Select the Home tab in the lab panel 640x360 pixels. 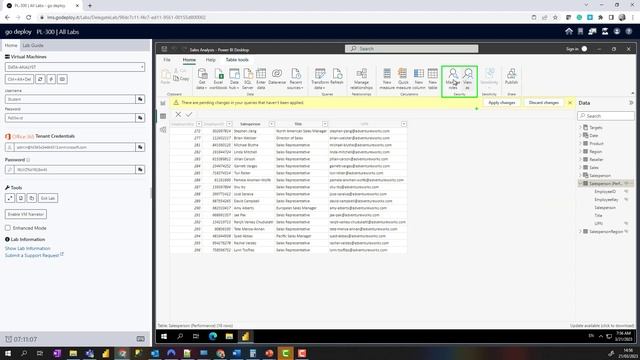click(x=11, y=45)
